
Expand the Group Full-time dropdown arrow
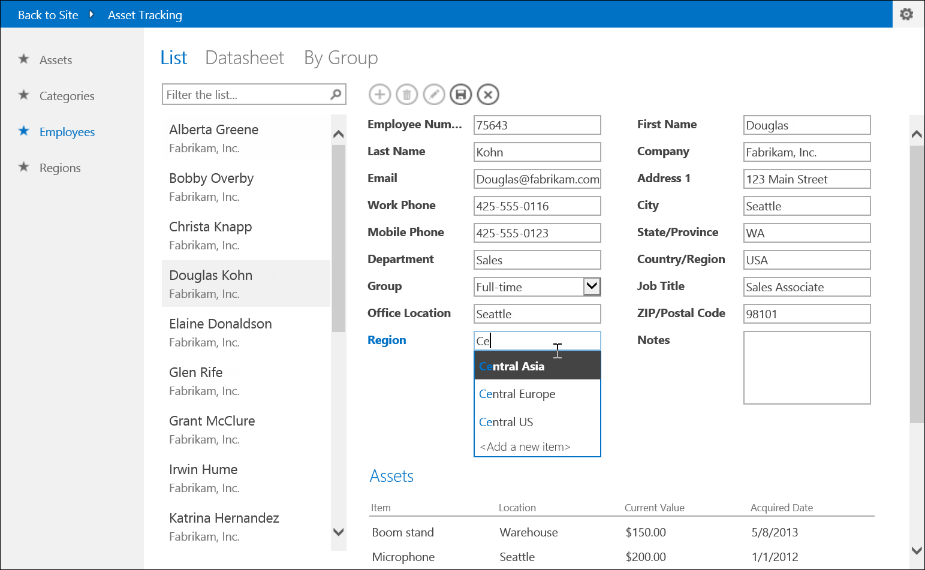(x=592, y=286)
